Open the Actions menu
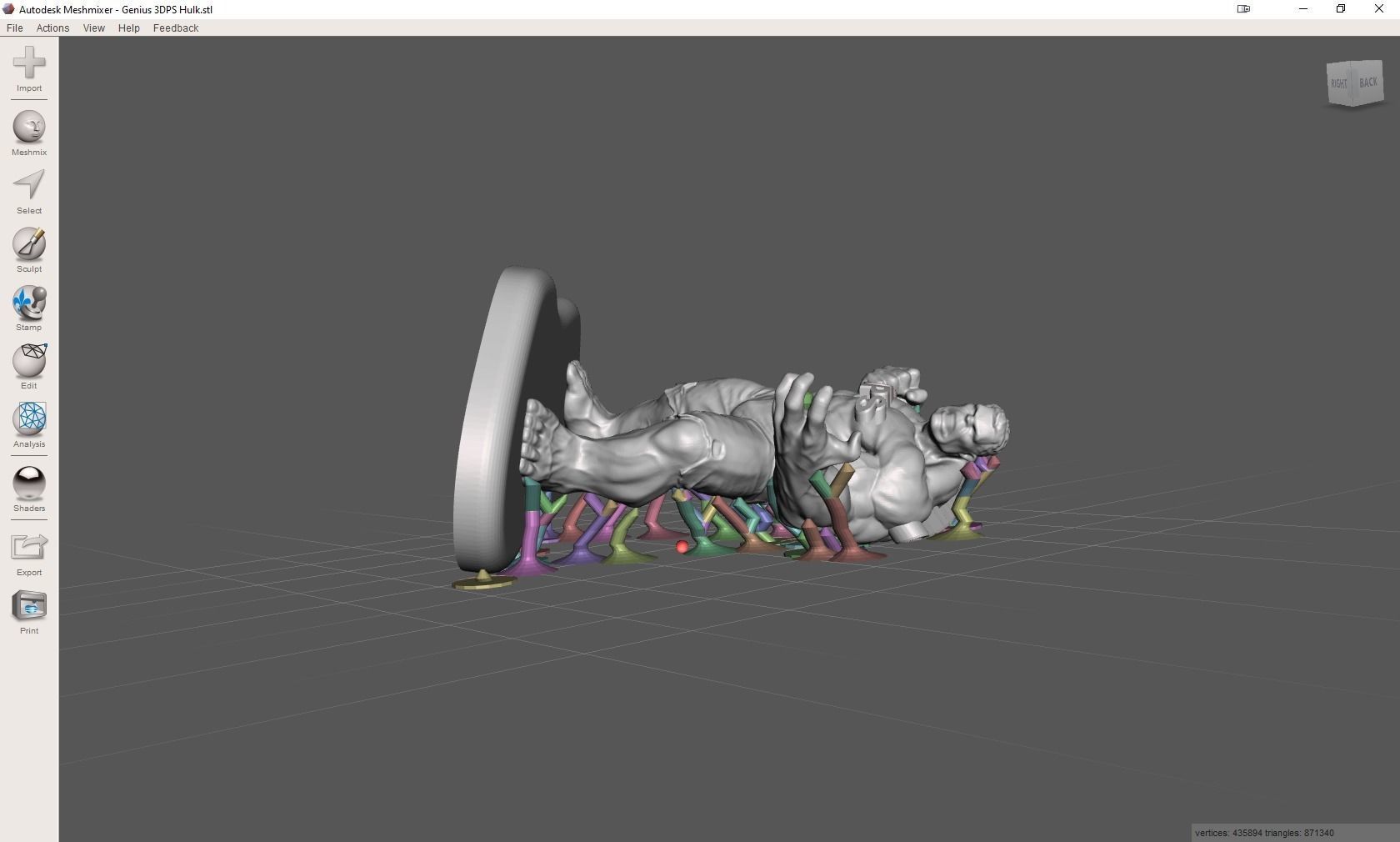This screenshot has height=842, width=1400. [52, 28]
